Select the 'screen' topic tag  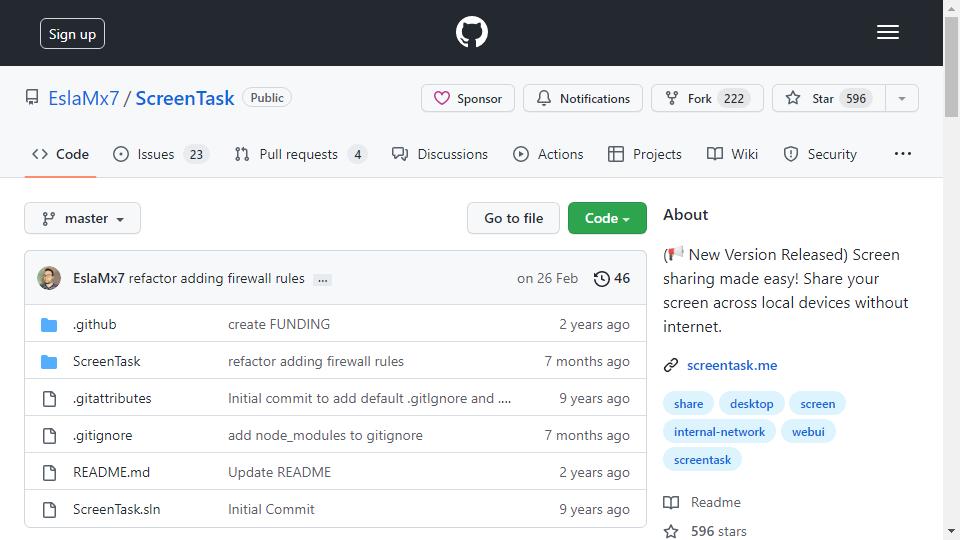click(817, 403)
